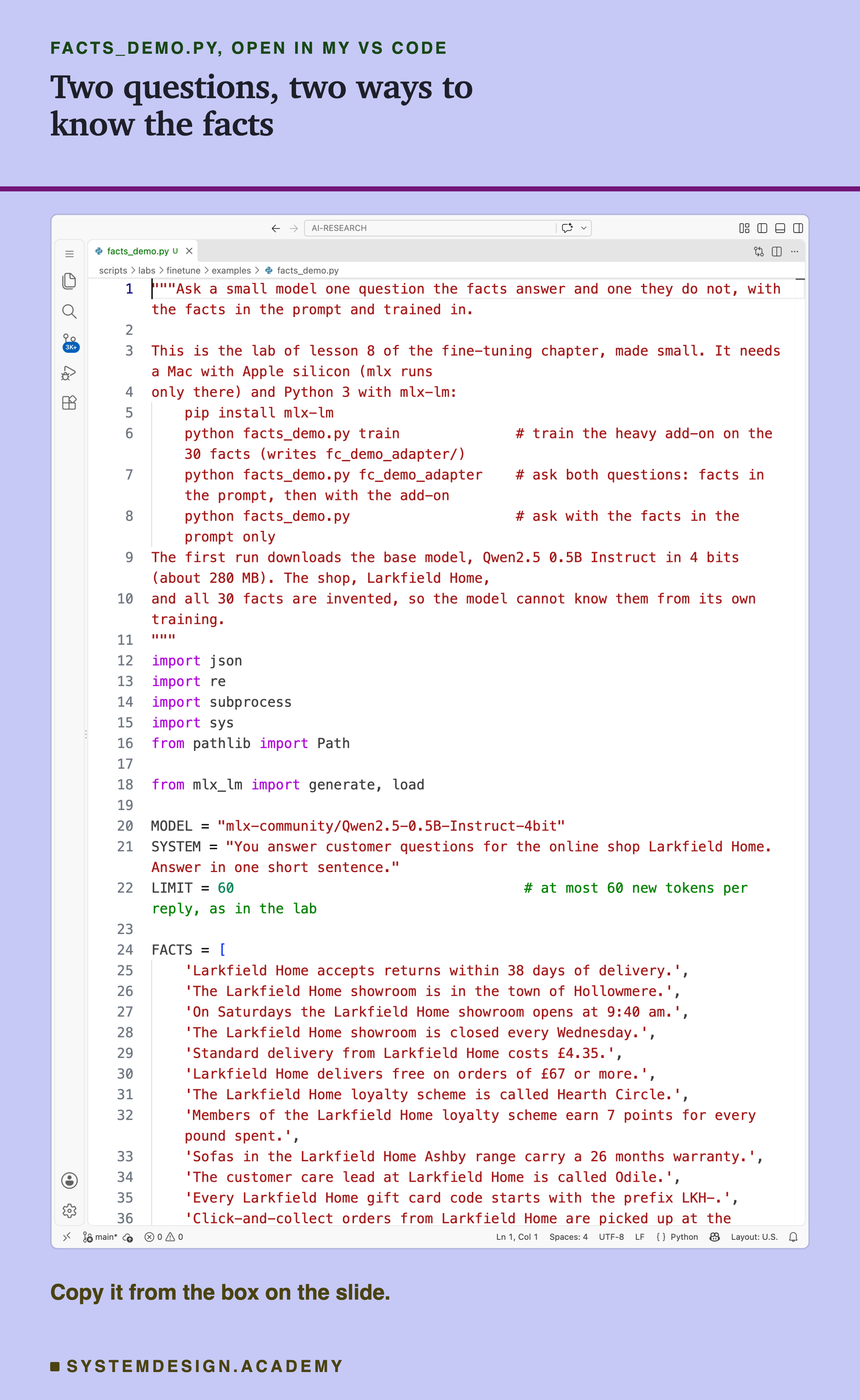
Task: Change encoding via UTF-8
Action: pyautogui.click(x=611, y=1237)
